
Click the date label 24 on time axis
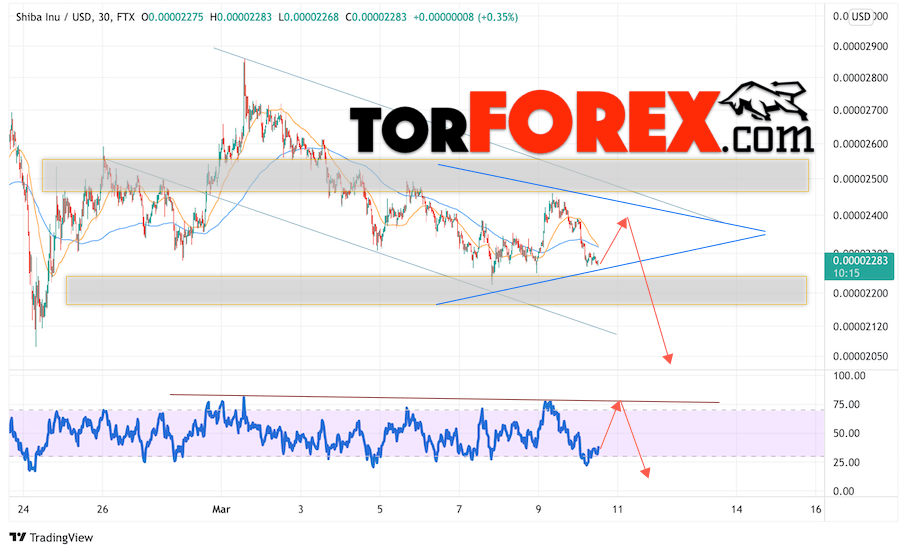(23, 510)
